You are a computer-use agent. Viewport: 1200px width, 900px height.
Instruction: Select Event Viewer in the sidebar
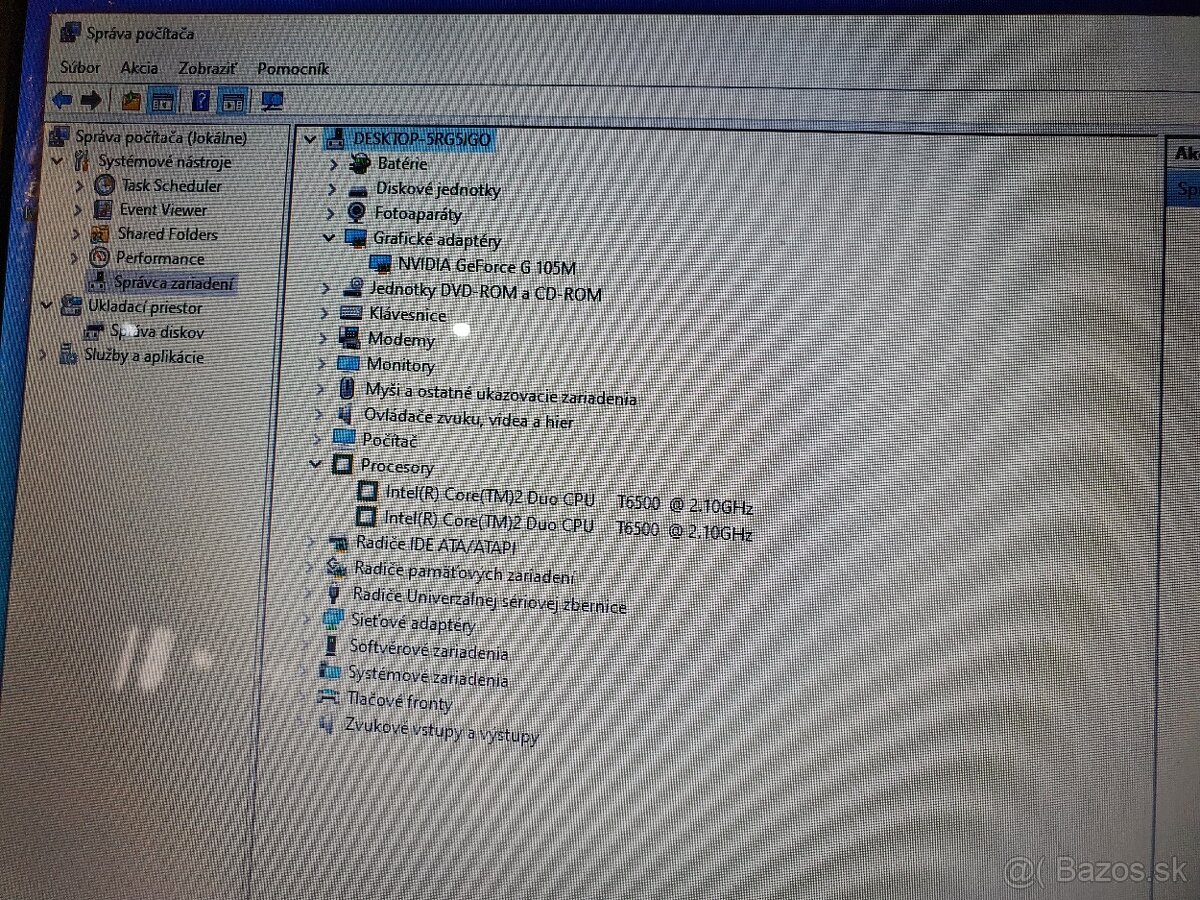(163, 210)
